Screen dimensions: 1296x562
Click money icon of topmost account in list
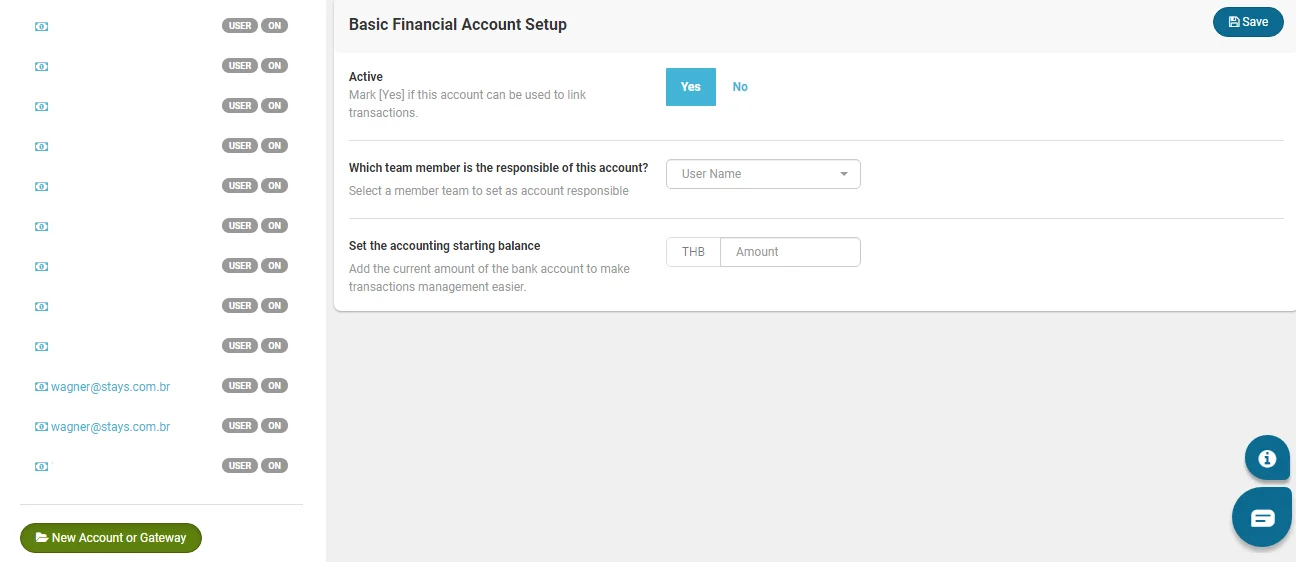pos(41,26)
